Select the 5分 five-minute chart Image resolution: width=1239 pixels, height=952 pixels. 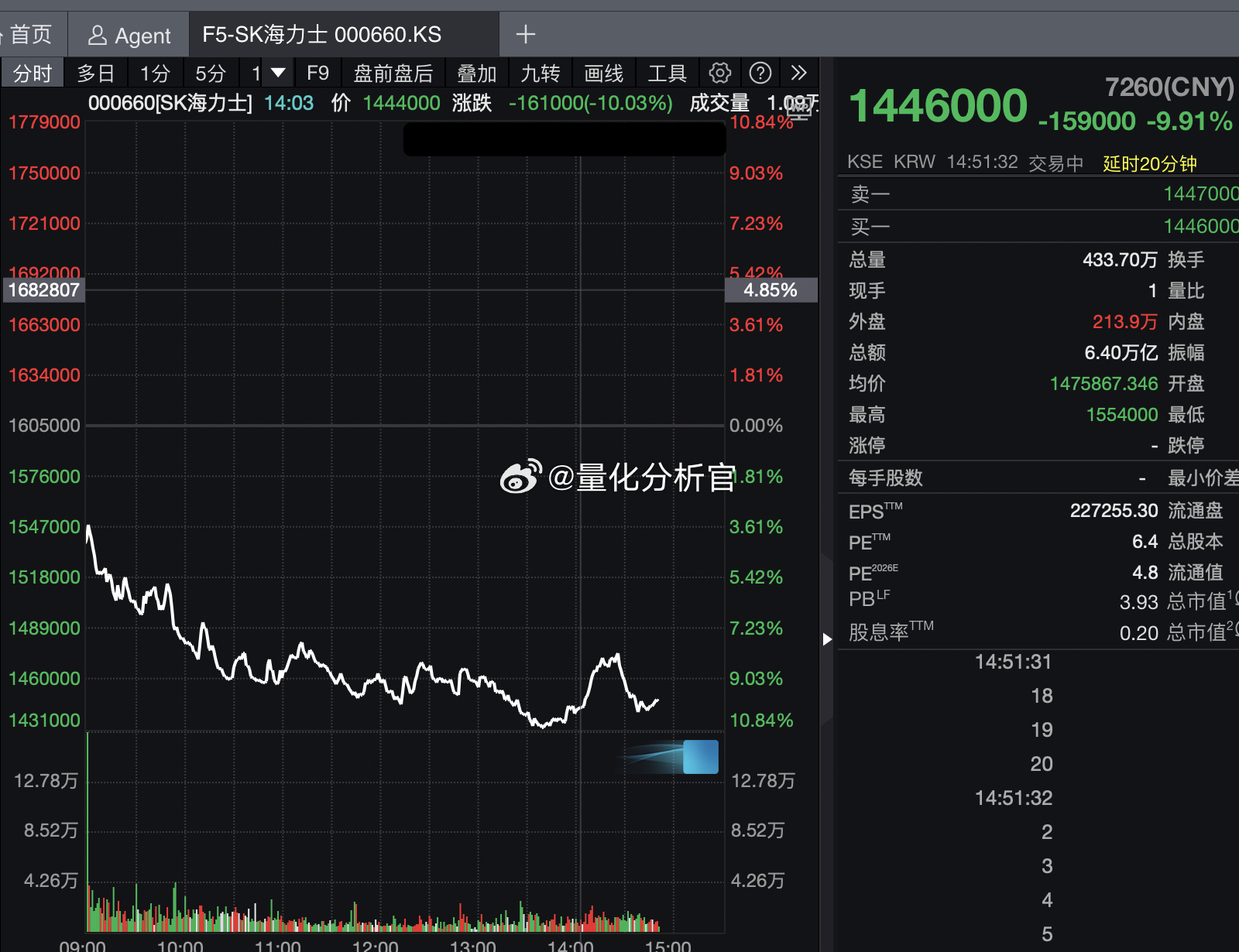pyautogui.click(x=210, y=74)
